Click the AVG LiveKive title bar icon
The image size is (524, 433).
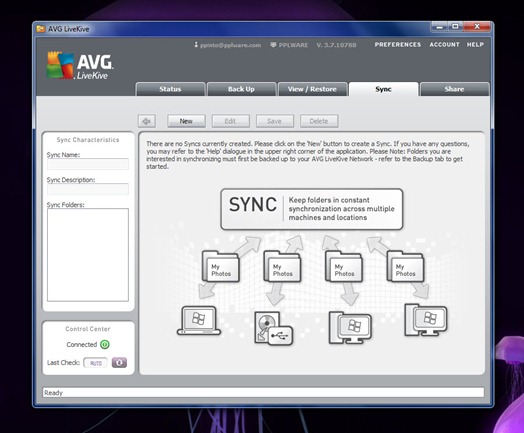point(41,29)
